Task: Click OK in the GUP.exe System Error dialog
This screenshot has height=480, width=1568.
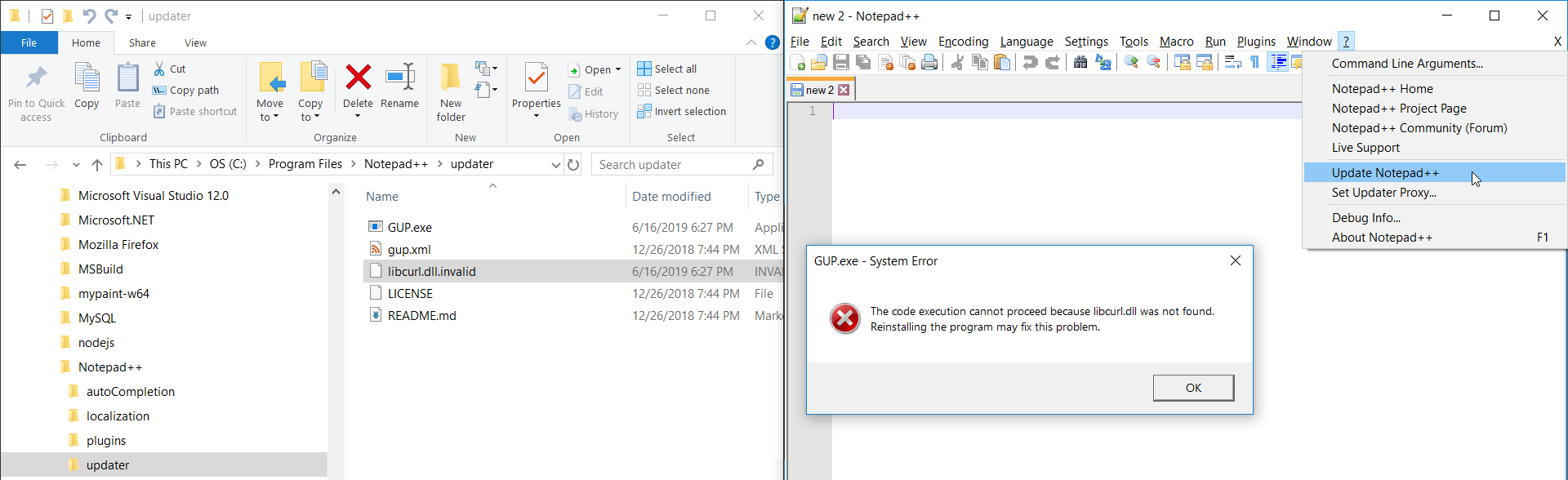Action: point(1193,388)
